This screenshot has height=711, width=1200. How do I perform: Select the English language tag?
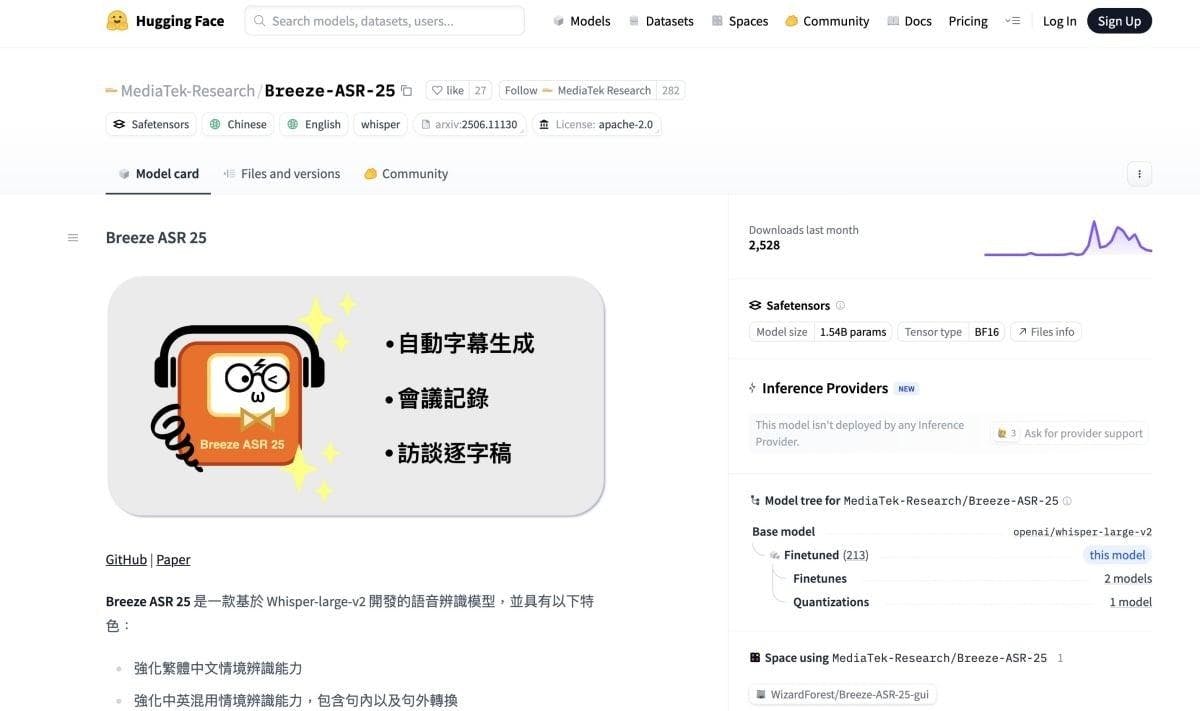(x=314, y=125)
